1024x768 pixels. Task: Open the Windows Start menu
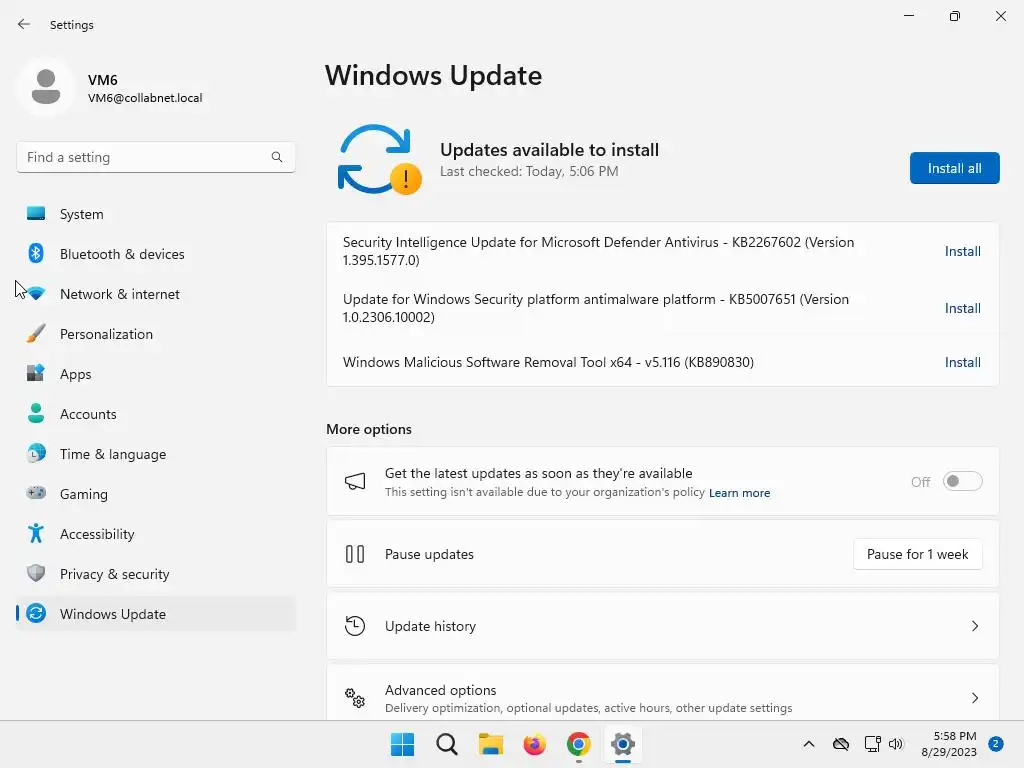(402, 744)
